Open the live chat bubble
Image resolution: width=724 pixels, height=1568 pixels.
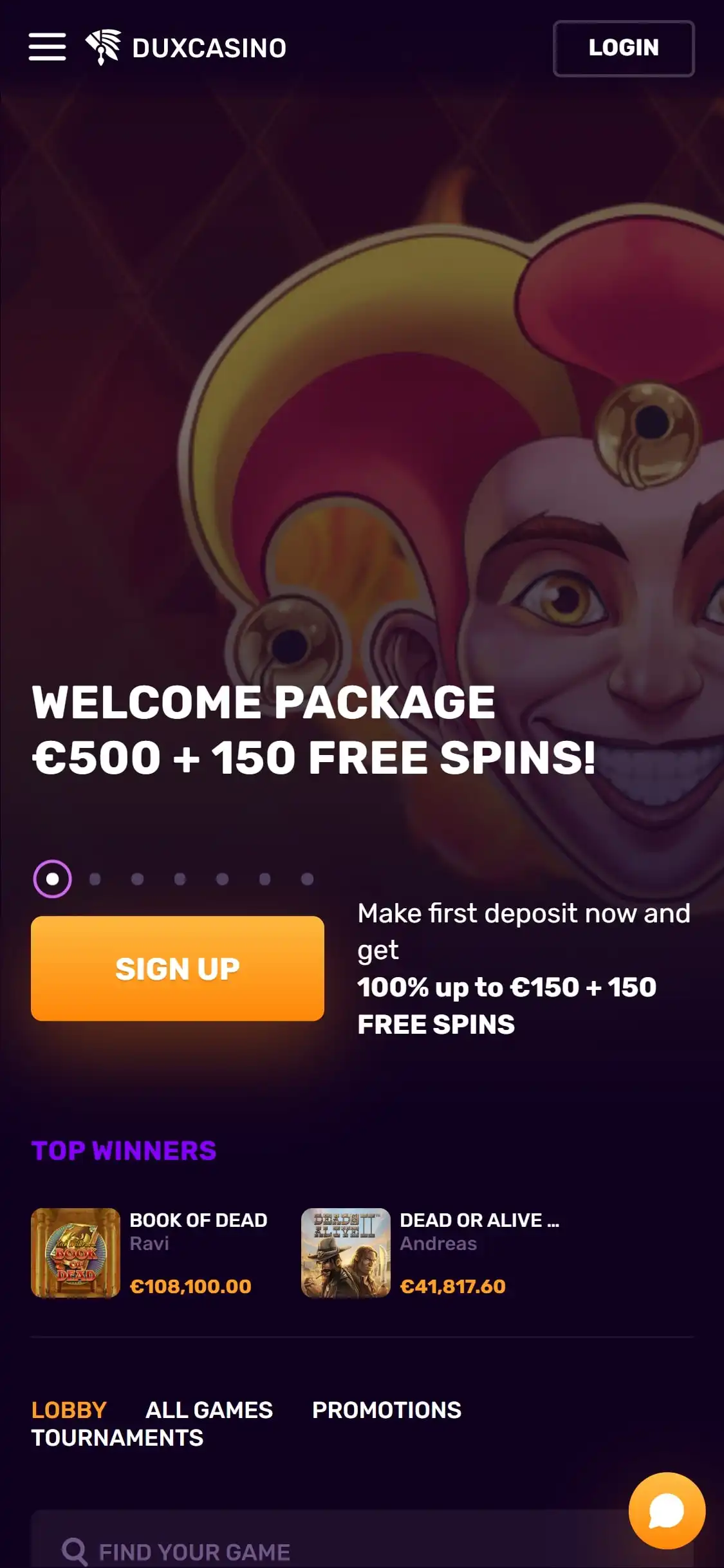point(667,1510)
